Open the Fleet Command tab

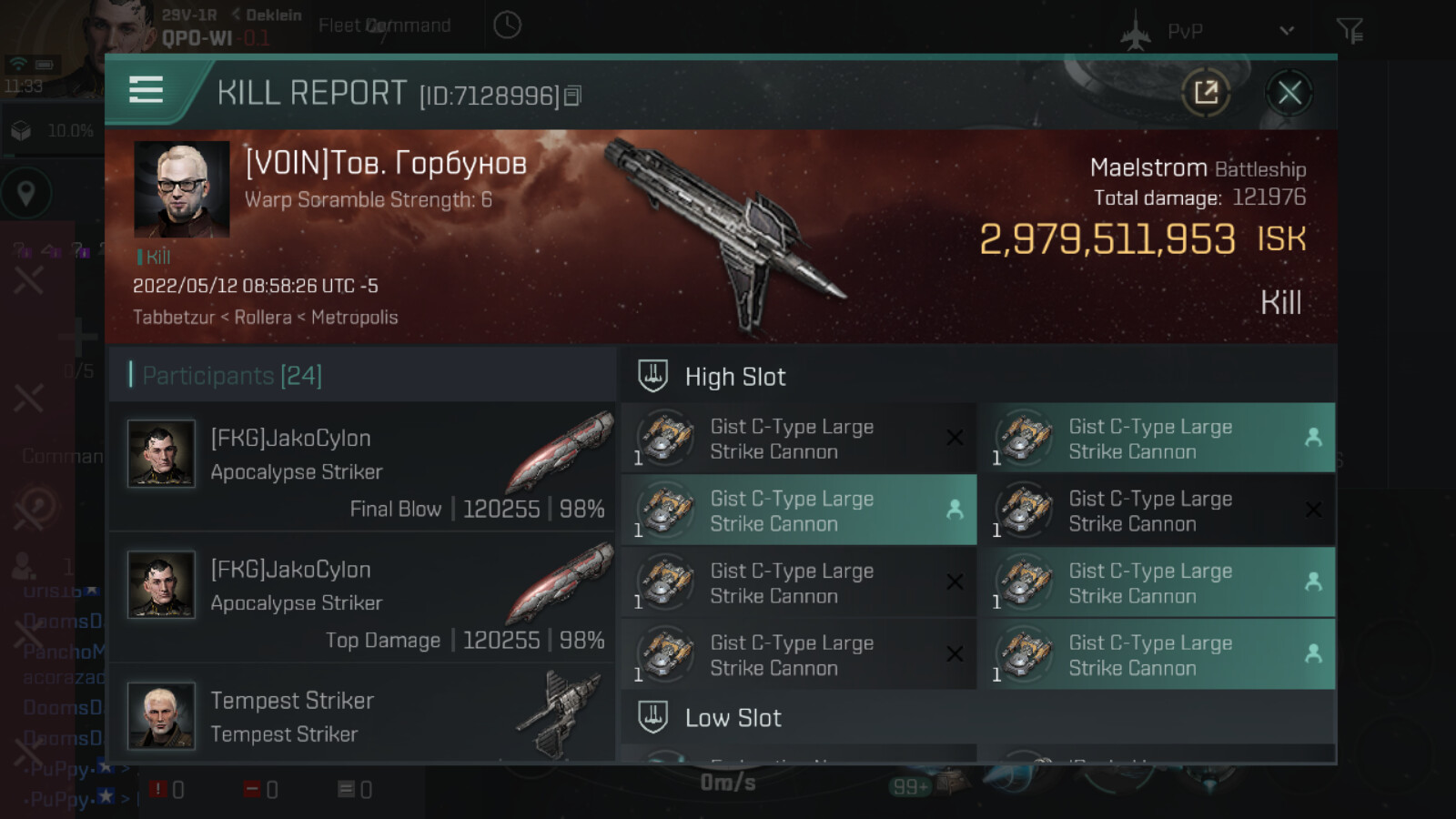pos(384,25)
